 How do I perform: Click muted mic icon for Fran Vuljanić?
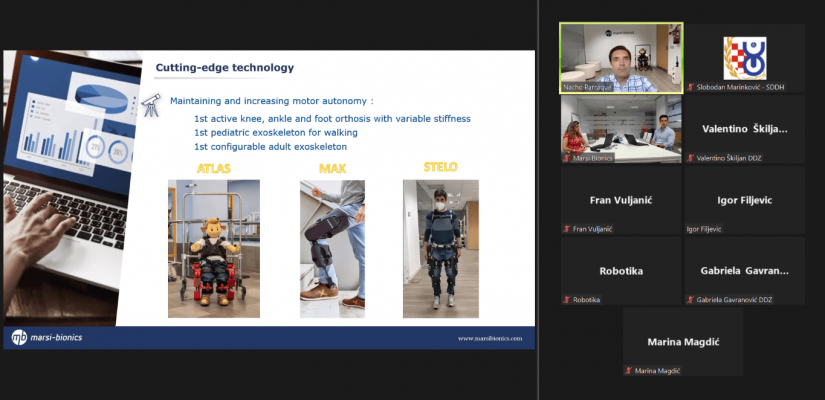[x=567, y=229]
